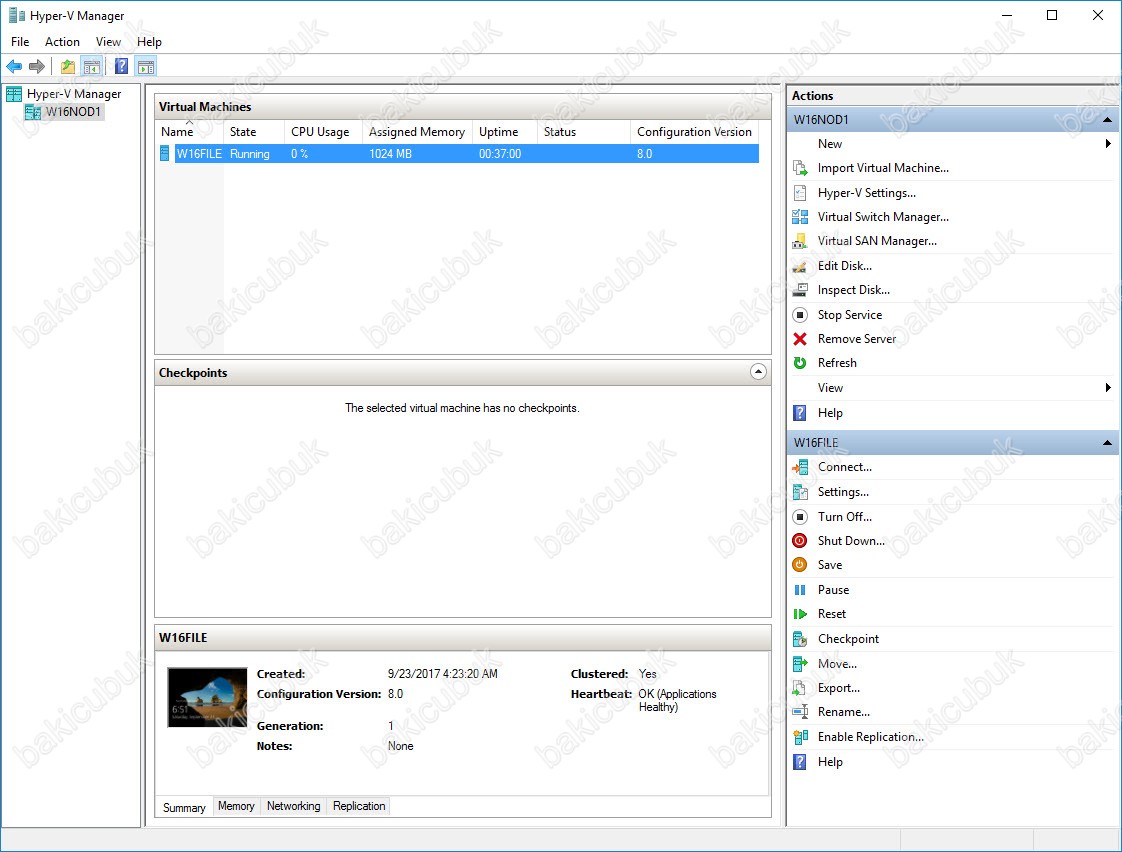Click the Forward arrow toolbar icon
This screenshot has width=1122, height=852.
tap(37, 67)
